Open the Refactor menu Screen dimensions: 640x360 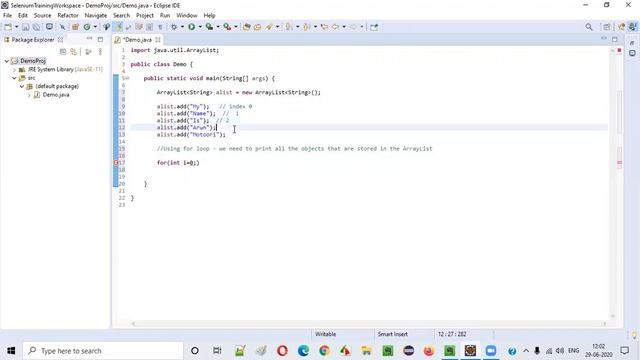(x=68, y=16)
